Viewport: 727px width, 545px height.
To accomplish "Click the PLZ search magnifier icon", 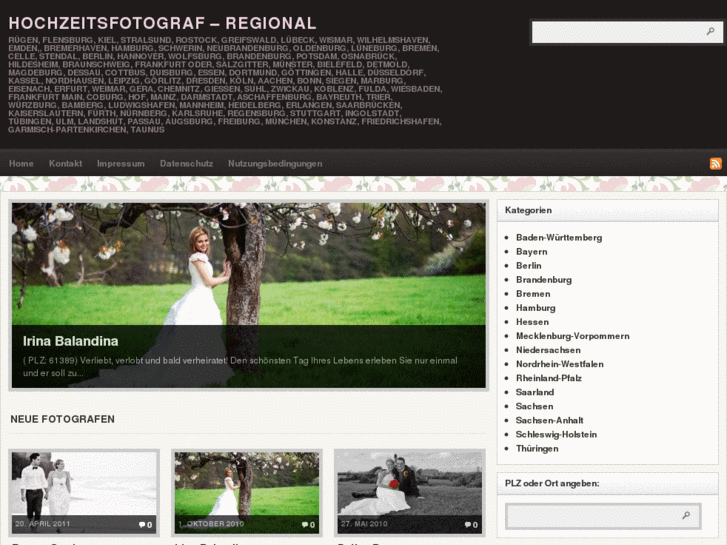I will point(686,515).
